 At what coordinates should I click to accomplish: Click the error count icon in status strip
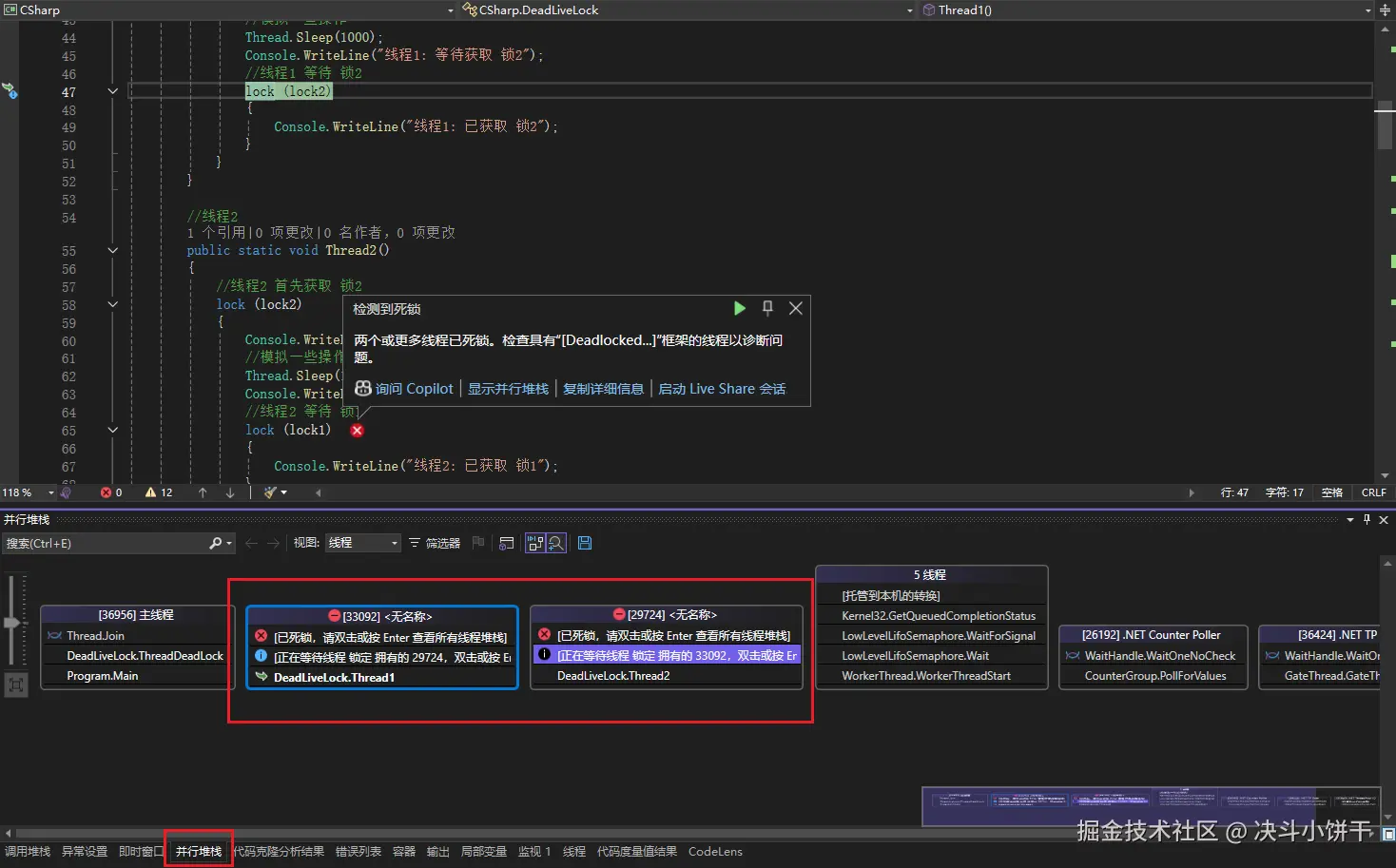point(106,492)
